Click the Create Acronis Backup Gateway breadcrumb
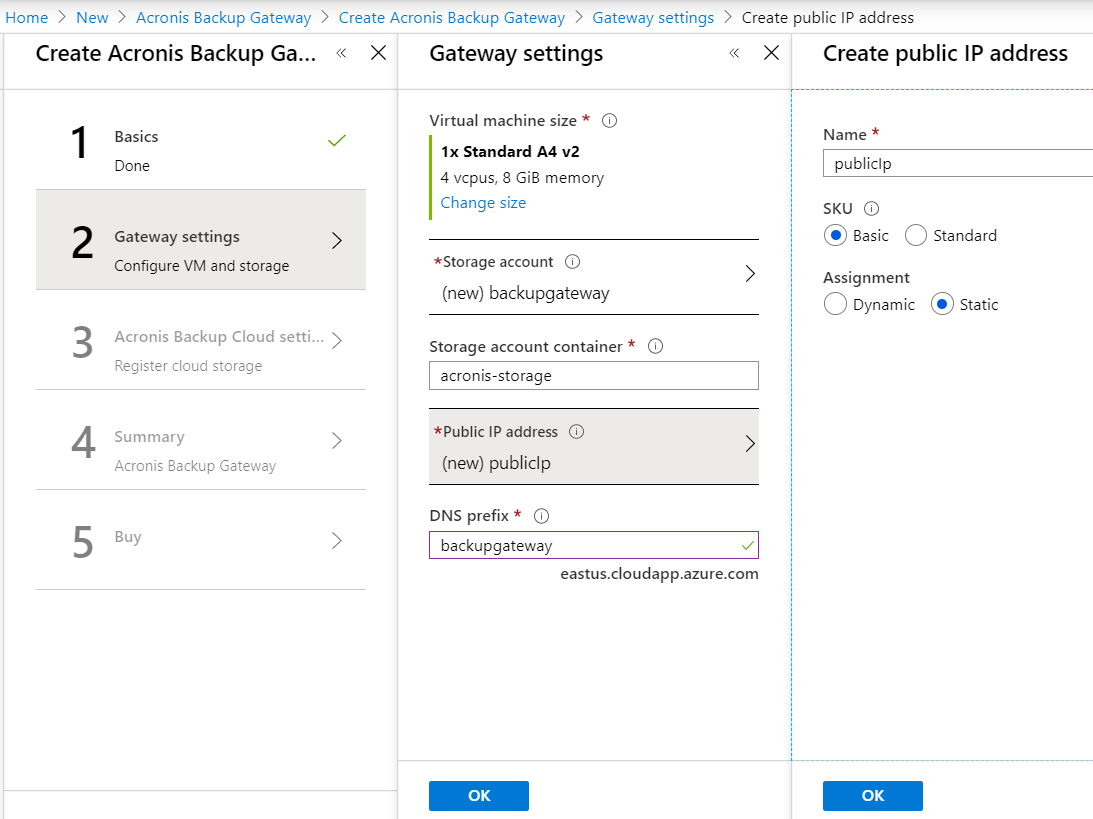Image resolution: width=1093 pixels, height=819 pixels. pos(452,17)
